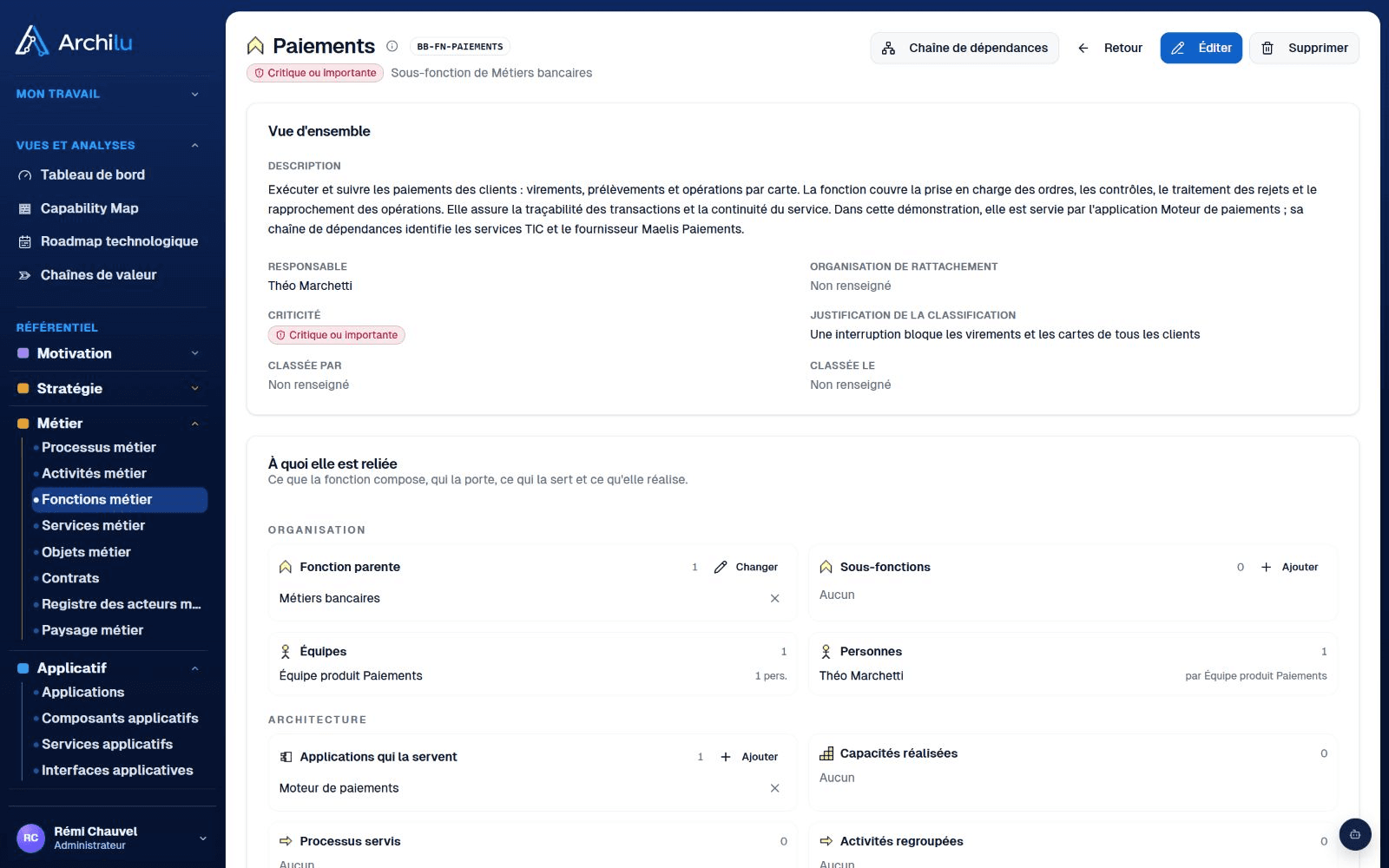Open info icon next to Paiements title
The height and width of the screenshot is (868, 1389).
(x=392, y=46)
